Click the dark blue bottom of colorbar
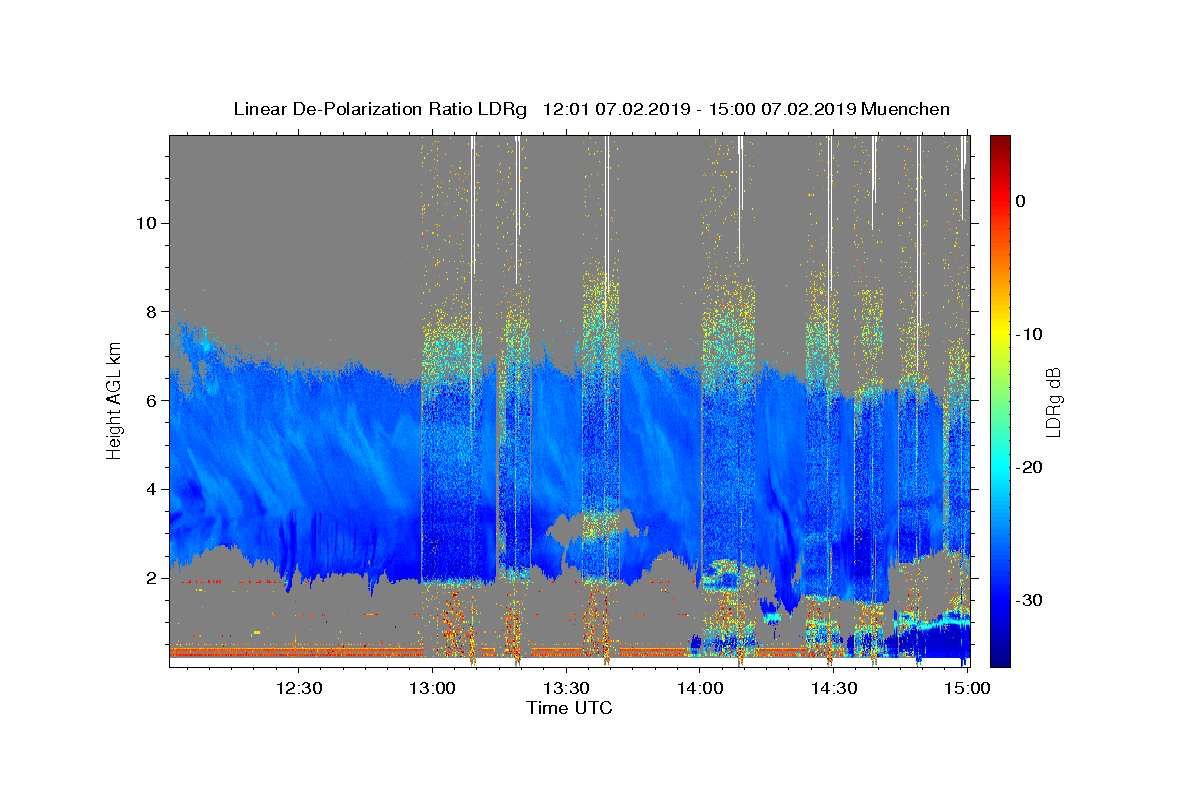Viewport: 1200px width, 800px height. [1000, 658]
